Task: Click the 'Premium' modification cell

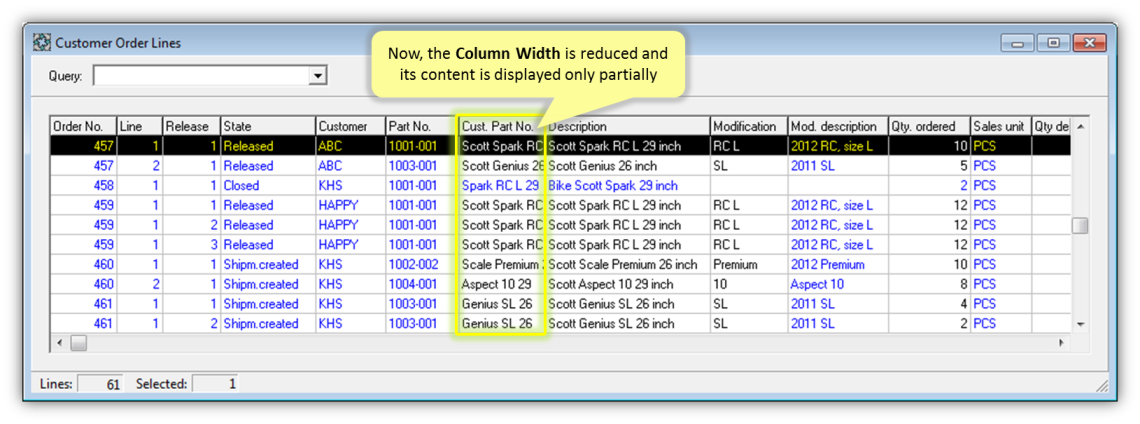Action: pyautogui.click(x=749, y=264)
